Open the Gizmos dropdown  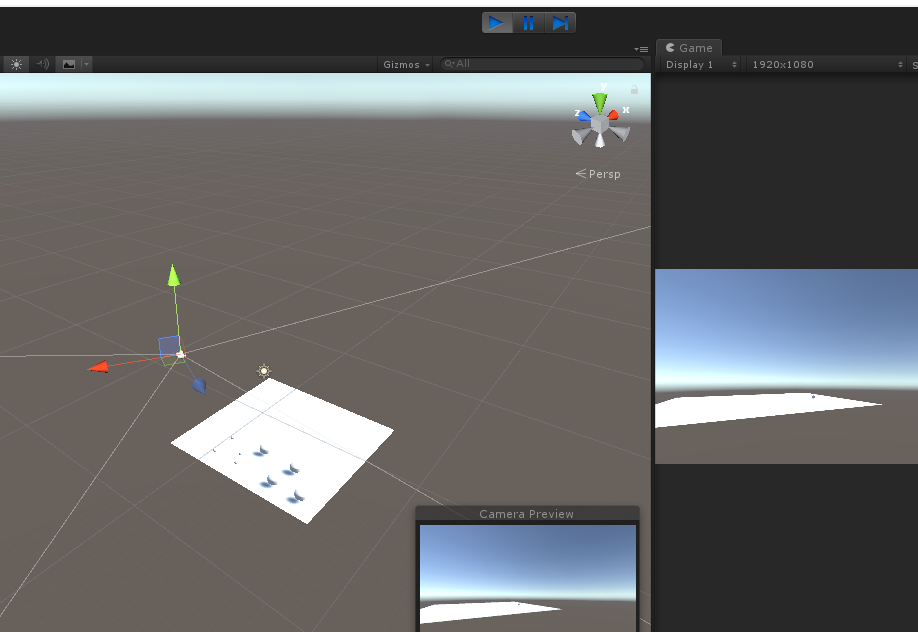[404, 63]
